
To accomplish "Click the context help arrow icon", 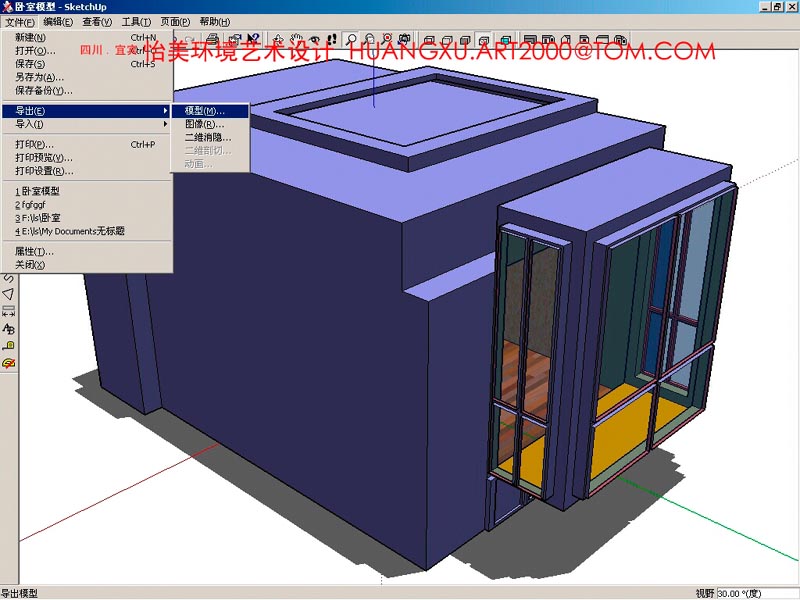I will click(253, 39).
